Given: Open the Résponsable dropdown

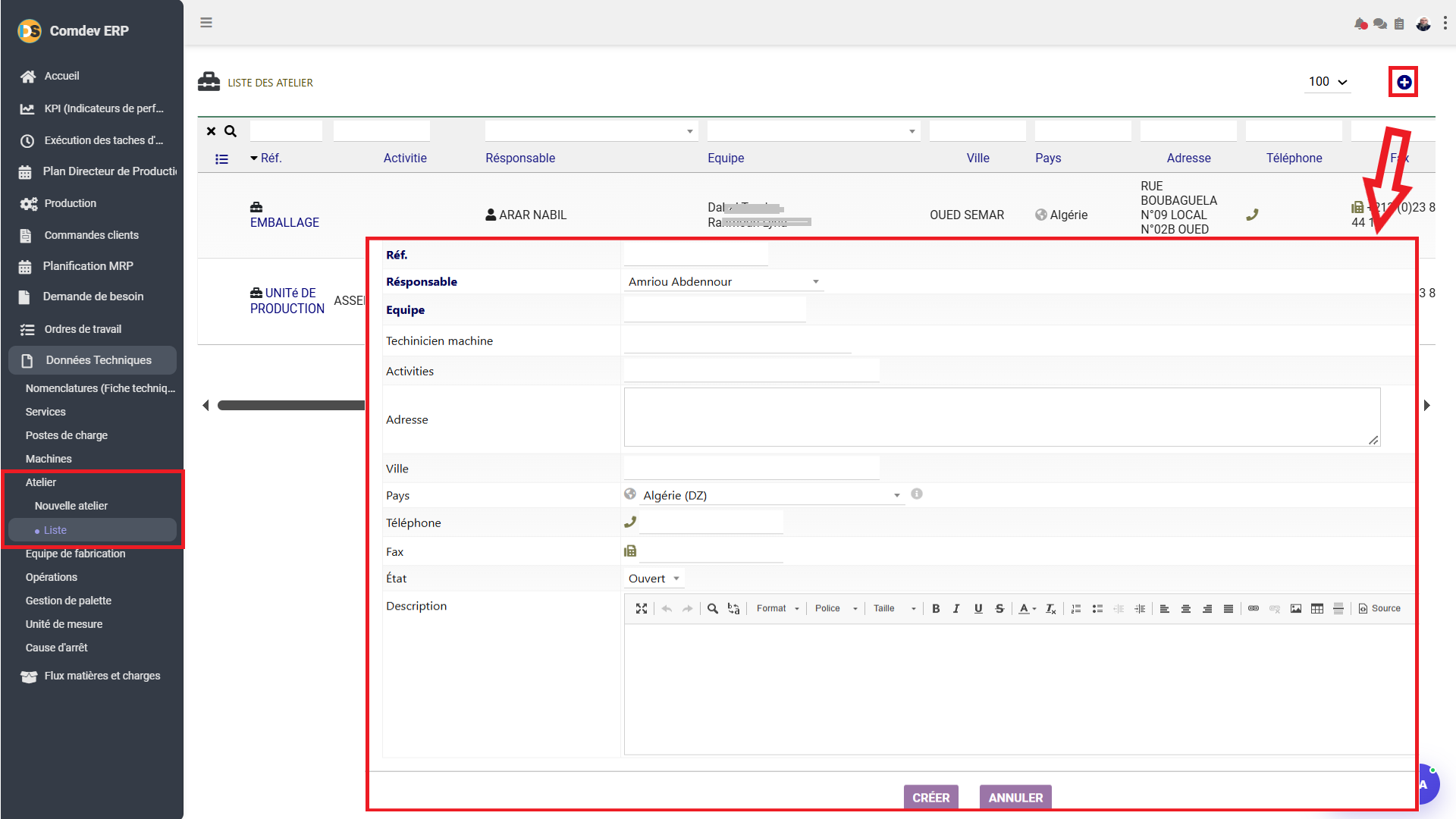Looking at the screenshot, I should (723, 281).
